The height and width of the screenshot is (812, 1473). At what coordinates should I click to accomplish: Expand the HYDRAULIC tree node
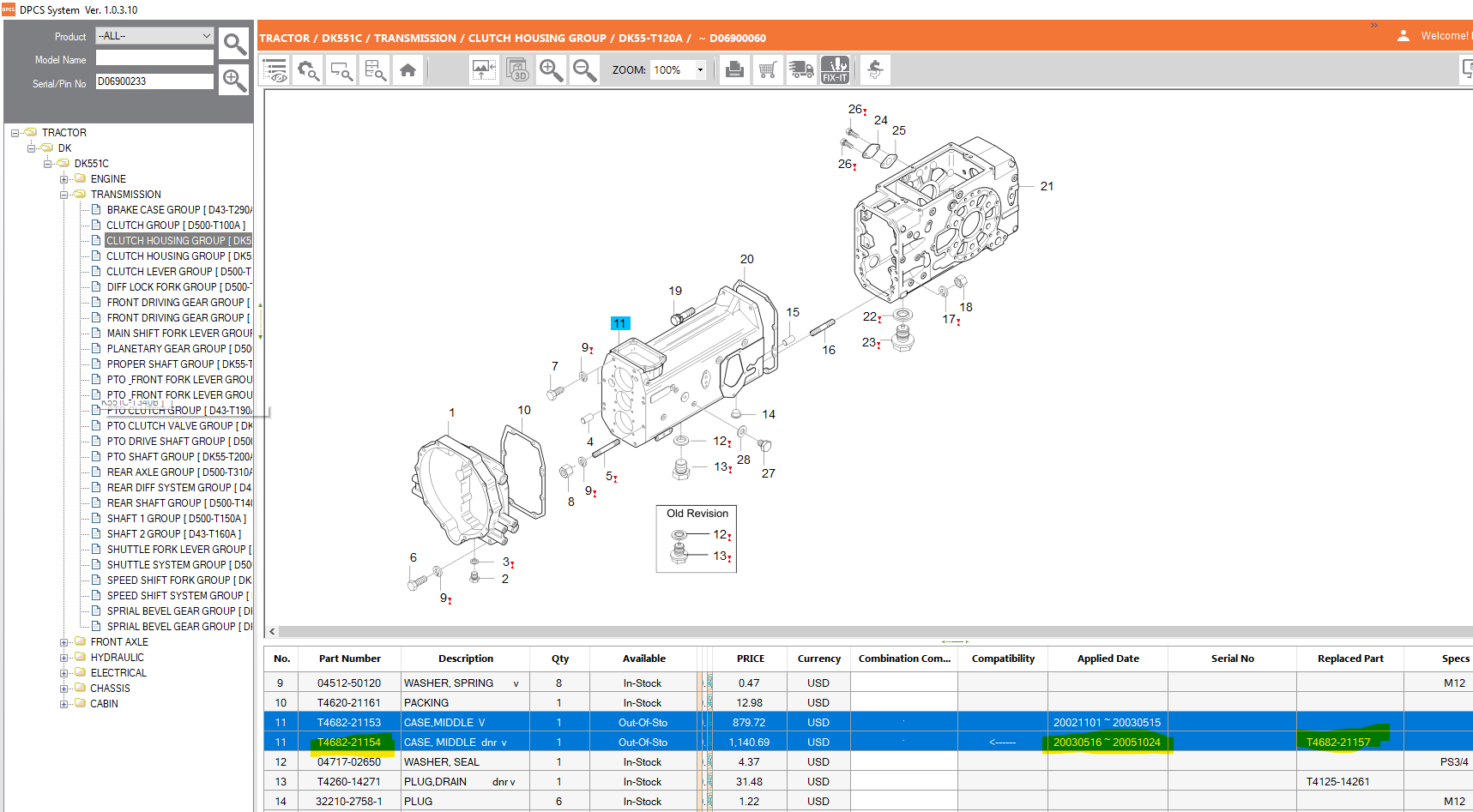pyautogui.click(x=64, y=658)
